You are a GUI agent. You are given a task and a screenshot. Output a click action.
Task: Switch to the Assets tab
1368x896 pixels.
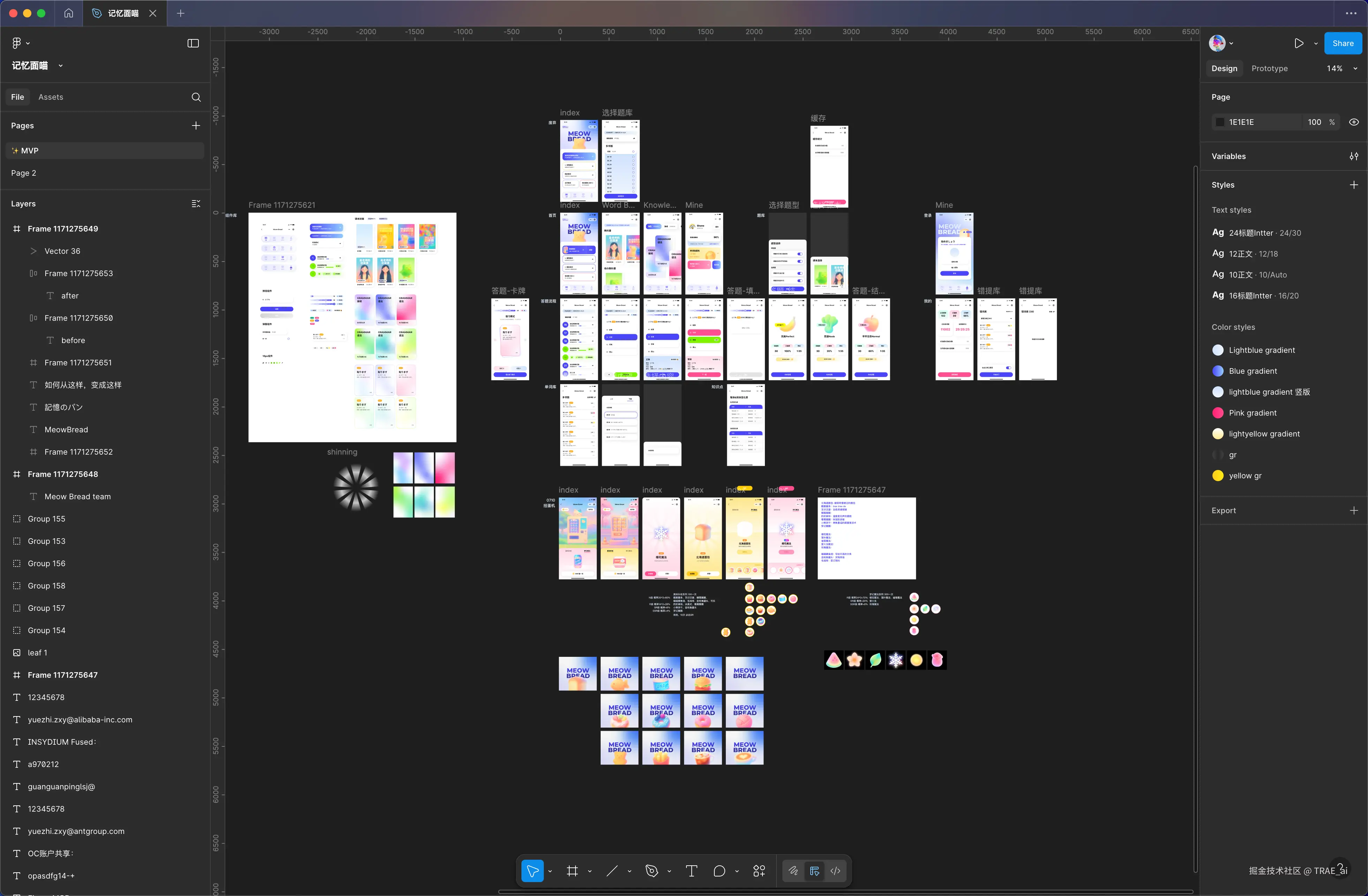pyautogui.click(x=51, y=97)
